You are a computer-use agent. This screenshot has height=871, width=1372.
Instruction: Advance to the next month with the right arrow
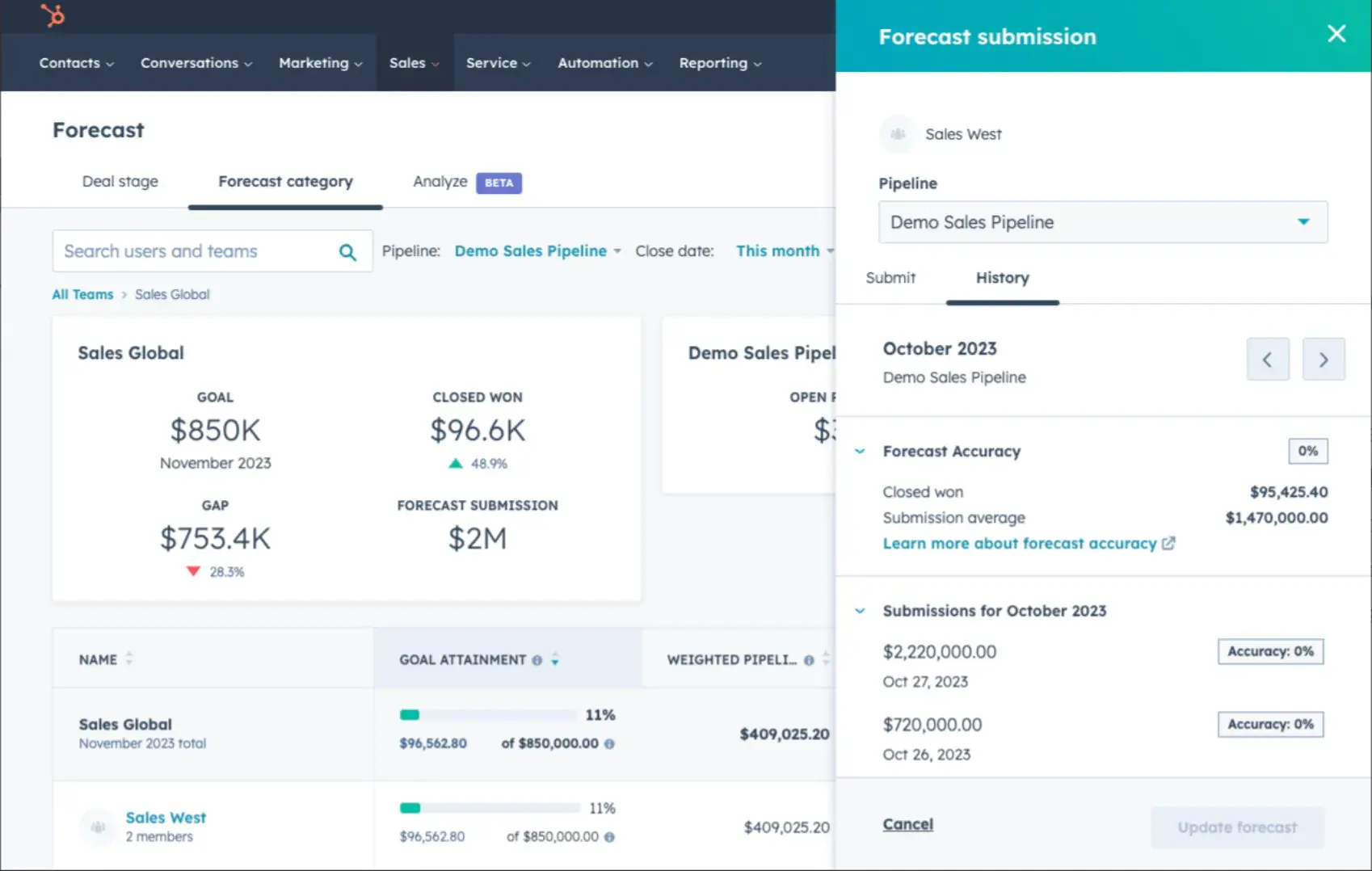[1324, 359]
